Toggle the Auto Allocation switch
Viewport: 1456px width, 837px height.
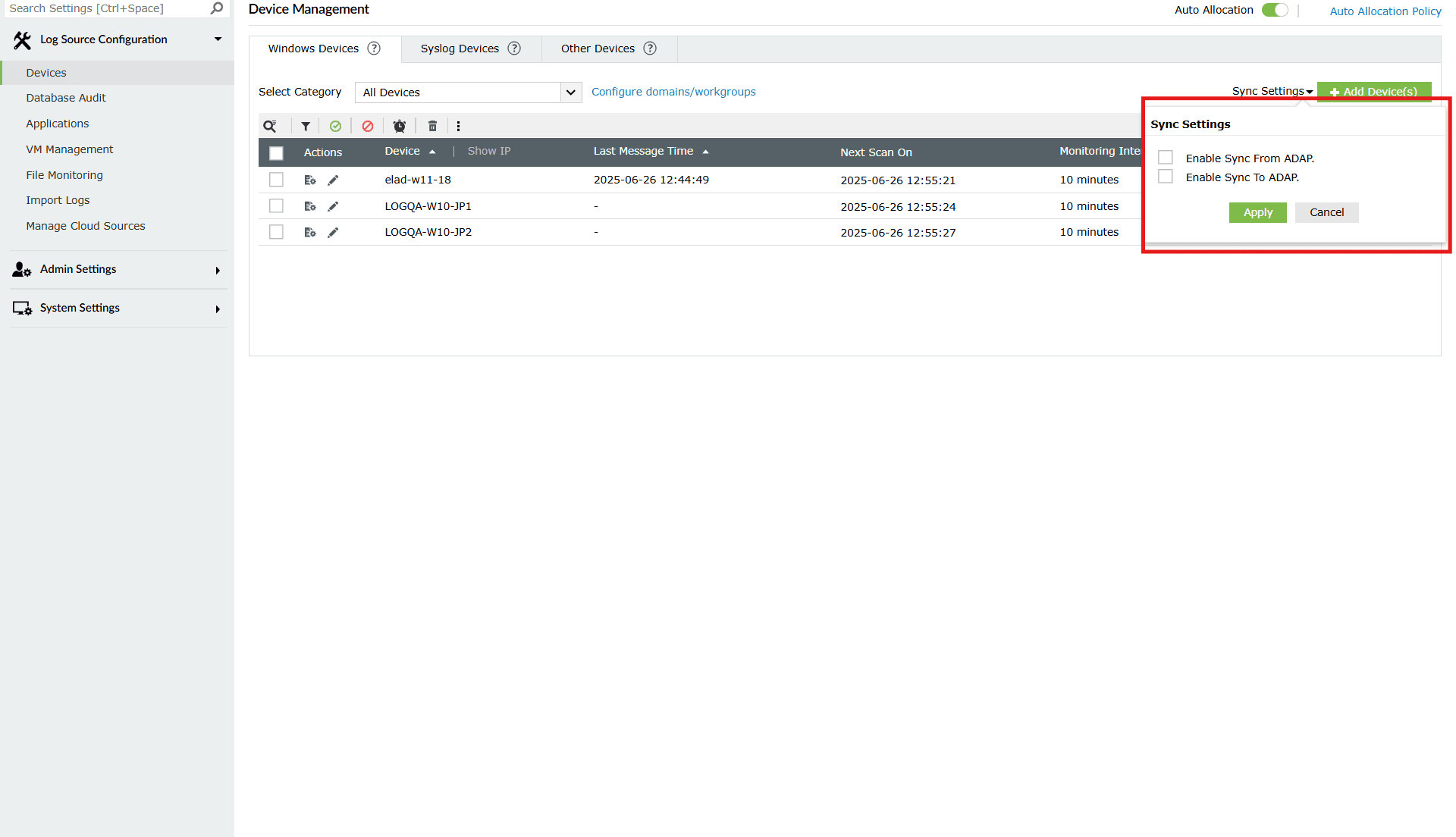pyautogui.click(x=1274, y=10)
